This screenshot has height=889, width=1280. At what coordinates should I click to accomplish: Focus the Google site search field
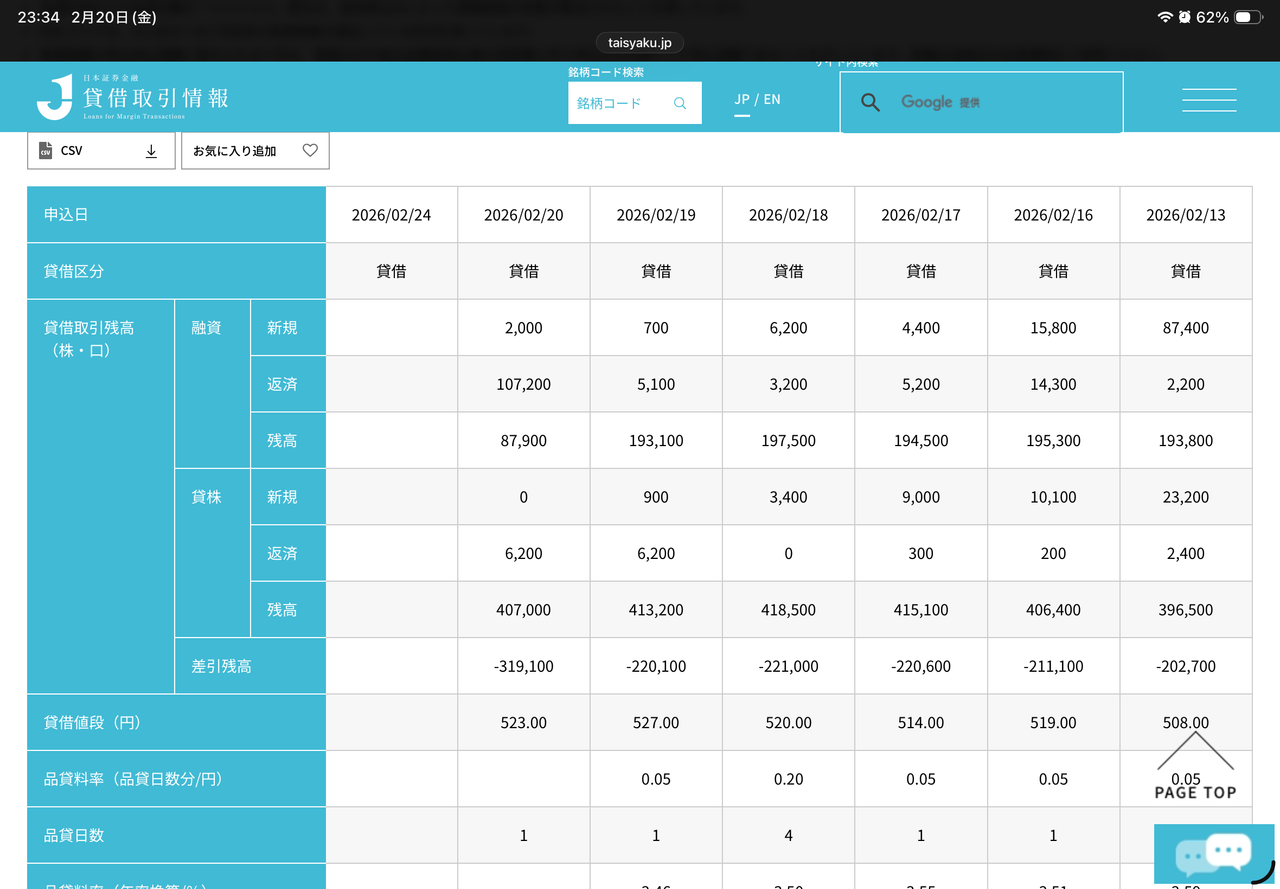[x=1000, y=102]
